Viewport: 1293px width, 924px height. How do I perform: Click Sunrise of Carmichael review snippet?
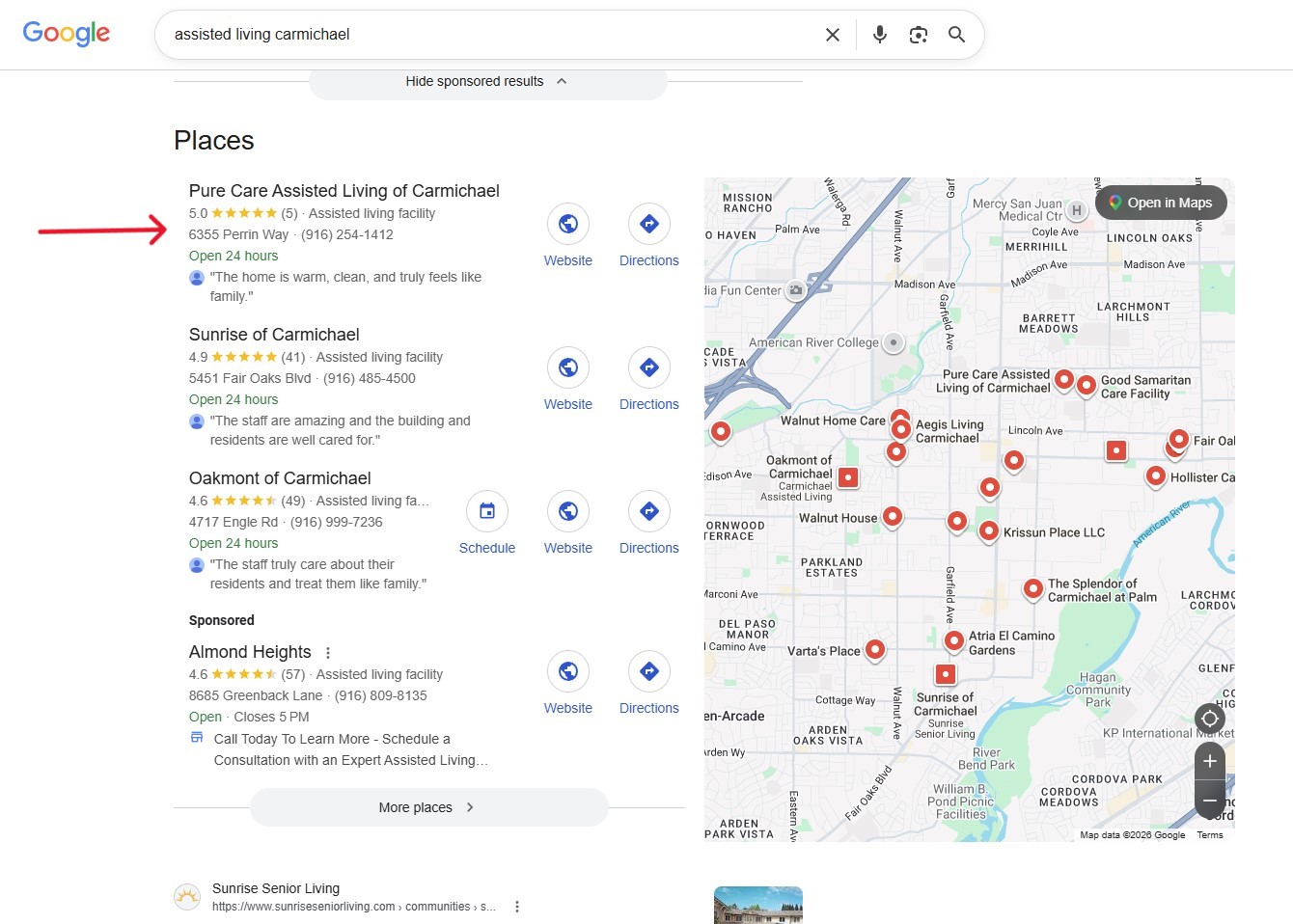click(341, 430)
